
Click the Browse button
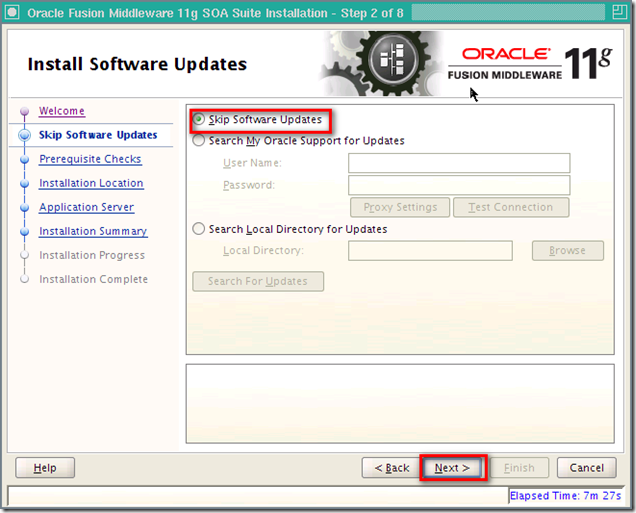coord(567,251)
